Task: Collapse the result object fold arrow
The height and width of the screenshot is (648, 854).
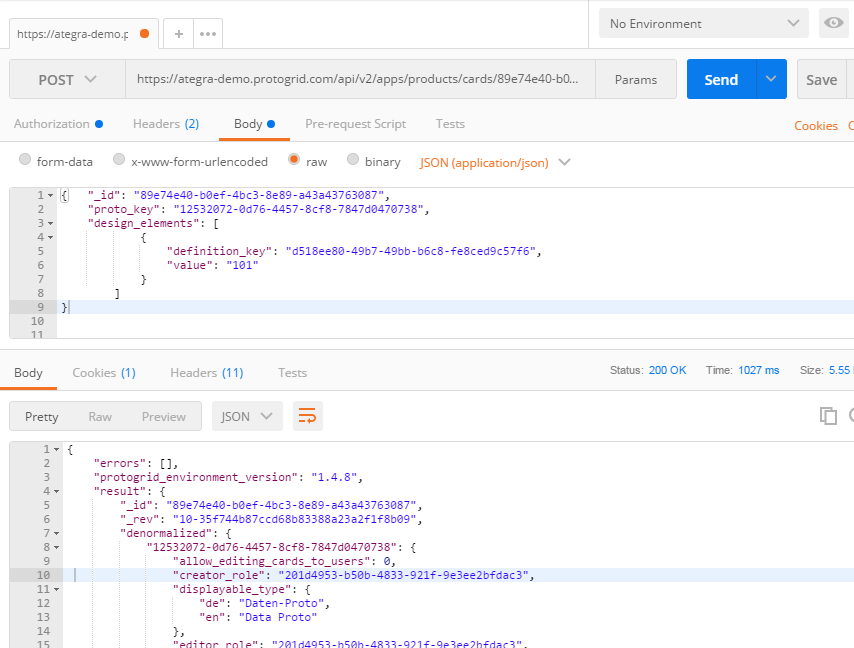Action: coord(57,491)
